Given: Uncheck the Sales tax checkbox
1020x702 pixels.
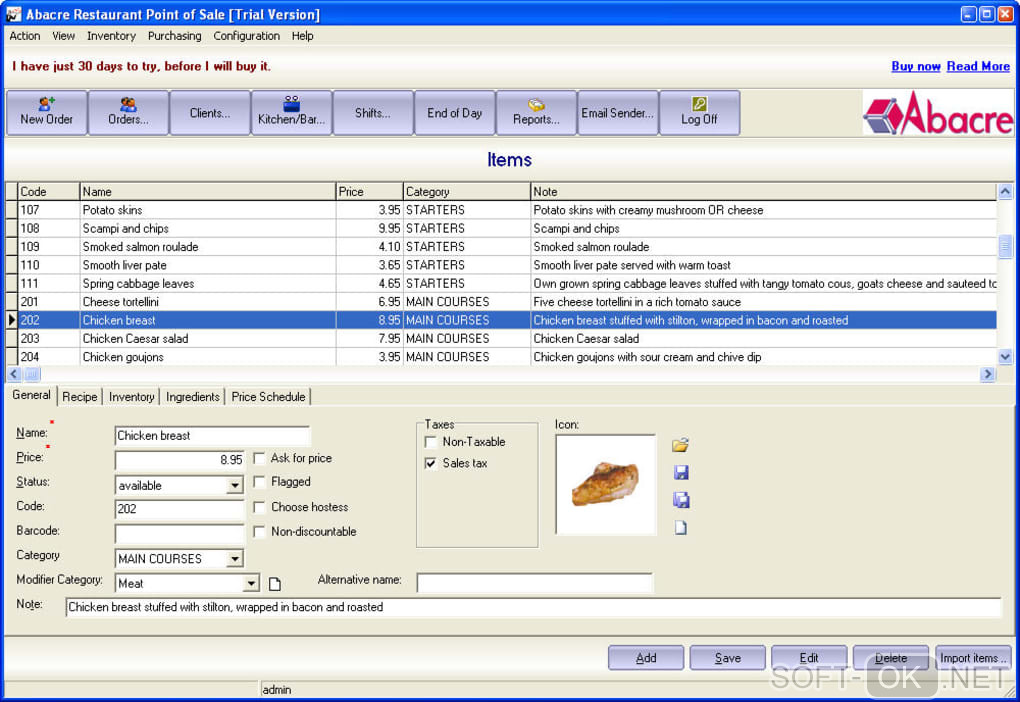Looking at the screenshot, I should (430, 463).
